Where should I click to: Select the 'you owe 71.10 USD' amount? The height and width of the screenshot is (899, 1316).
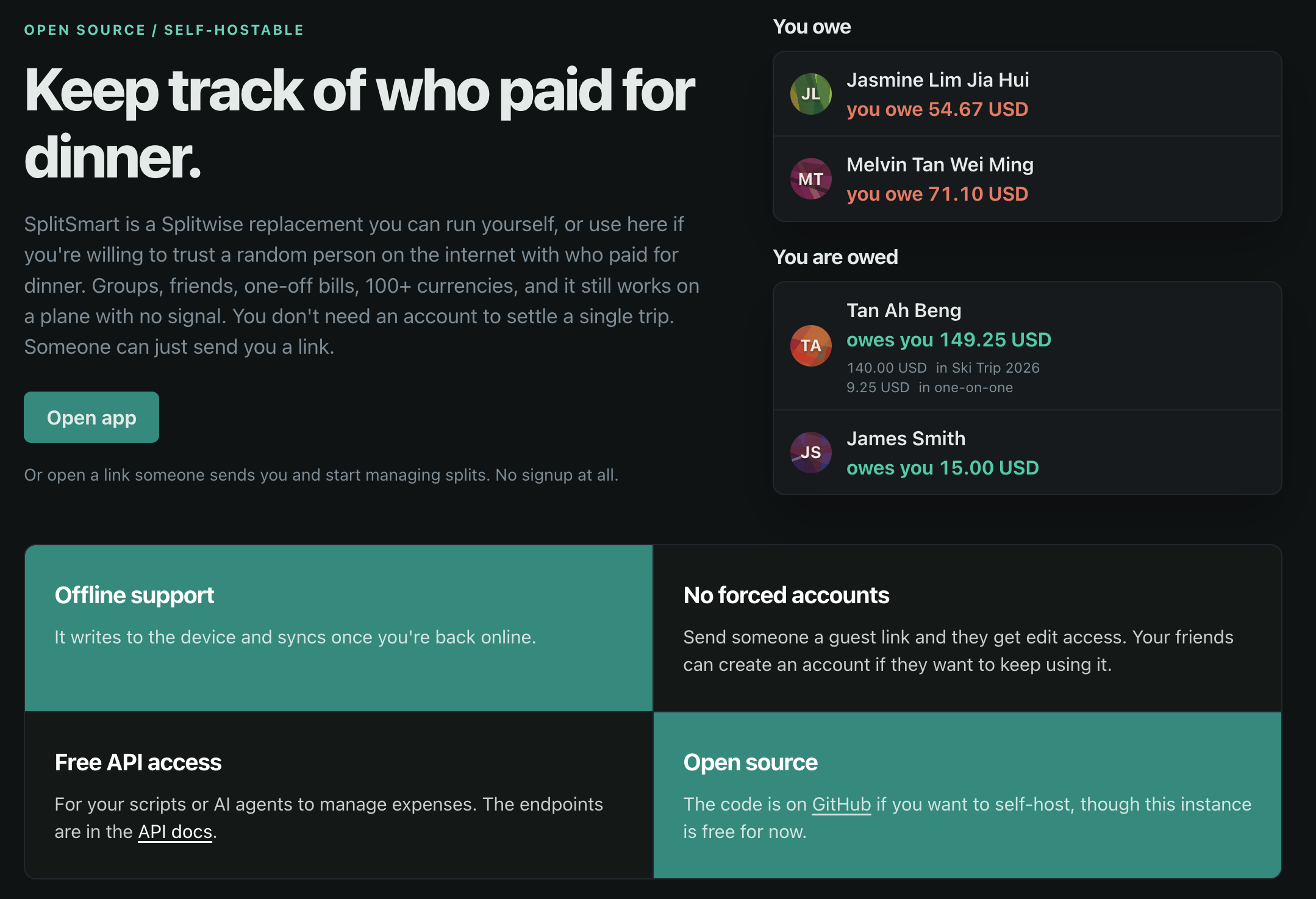click(937, 194)
